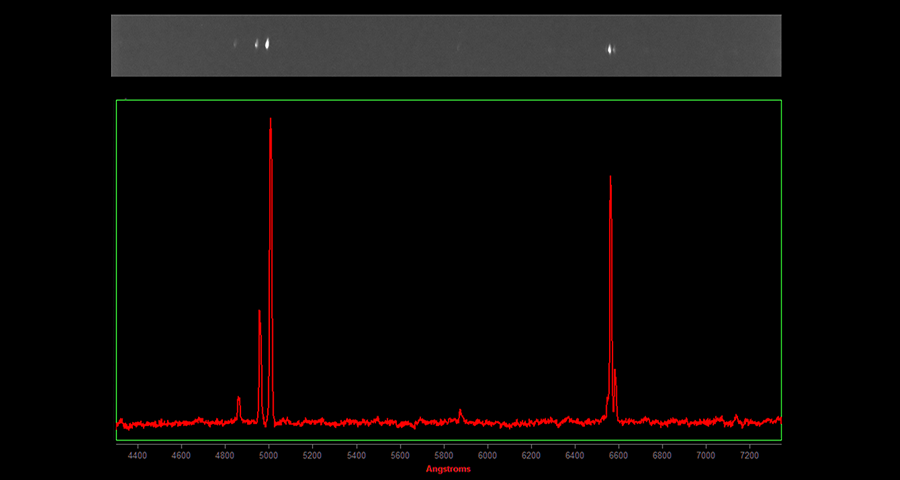Click the 7000 axis tick label
900x480 pixels.
point(706,455)
